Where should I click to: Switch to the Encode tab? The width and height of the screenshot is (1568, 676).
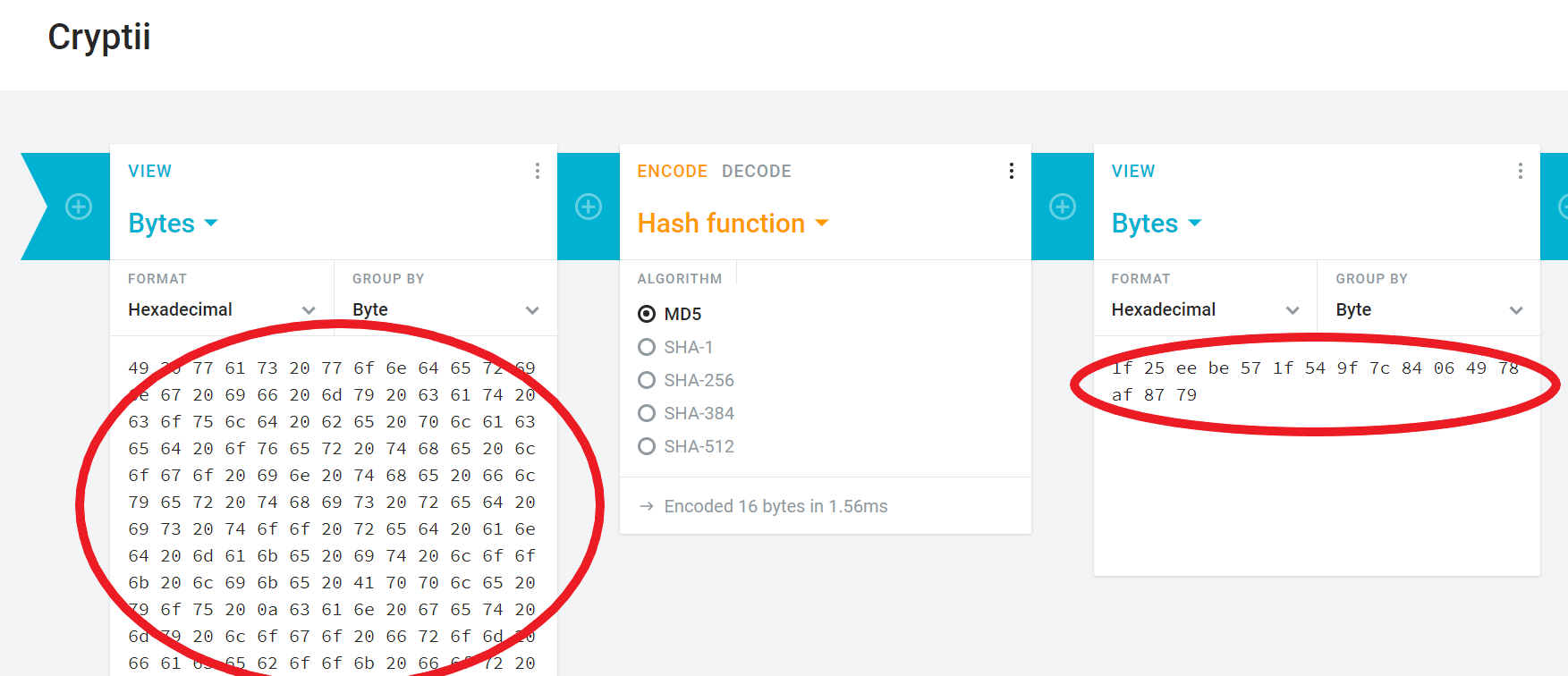point(672,171)
